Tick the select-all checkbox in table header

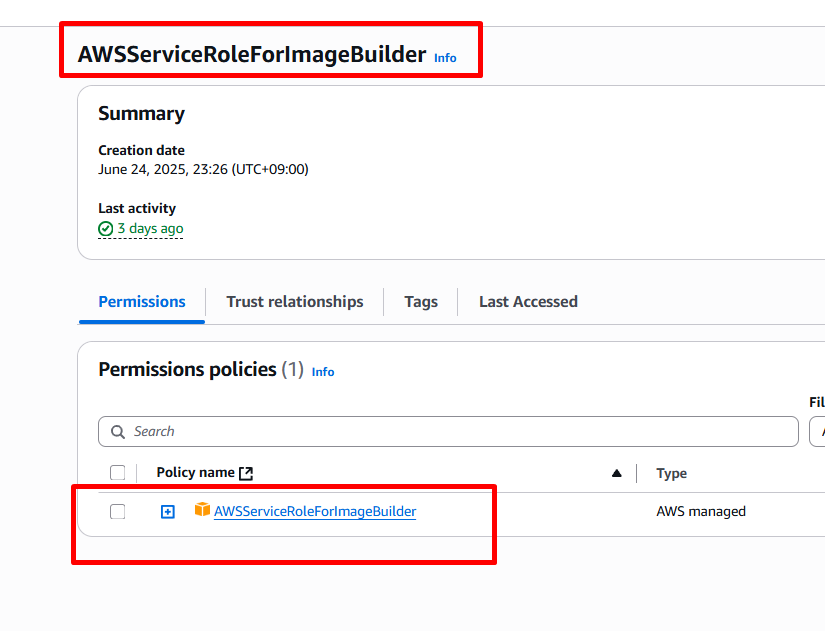(118, 473)
